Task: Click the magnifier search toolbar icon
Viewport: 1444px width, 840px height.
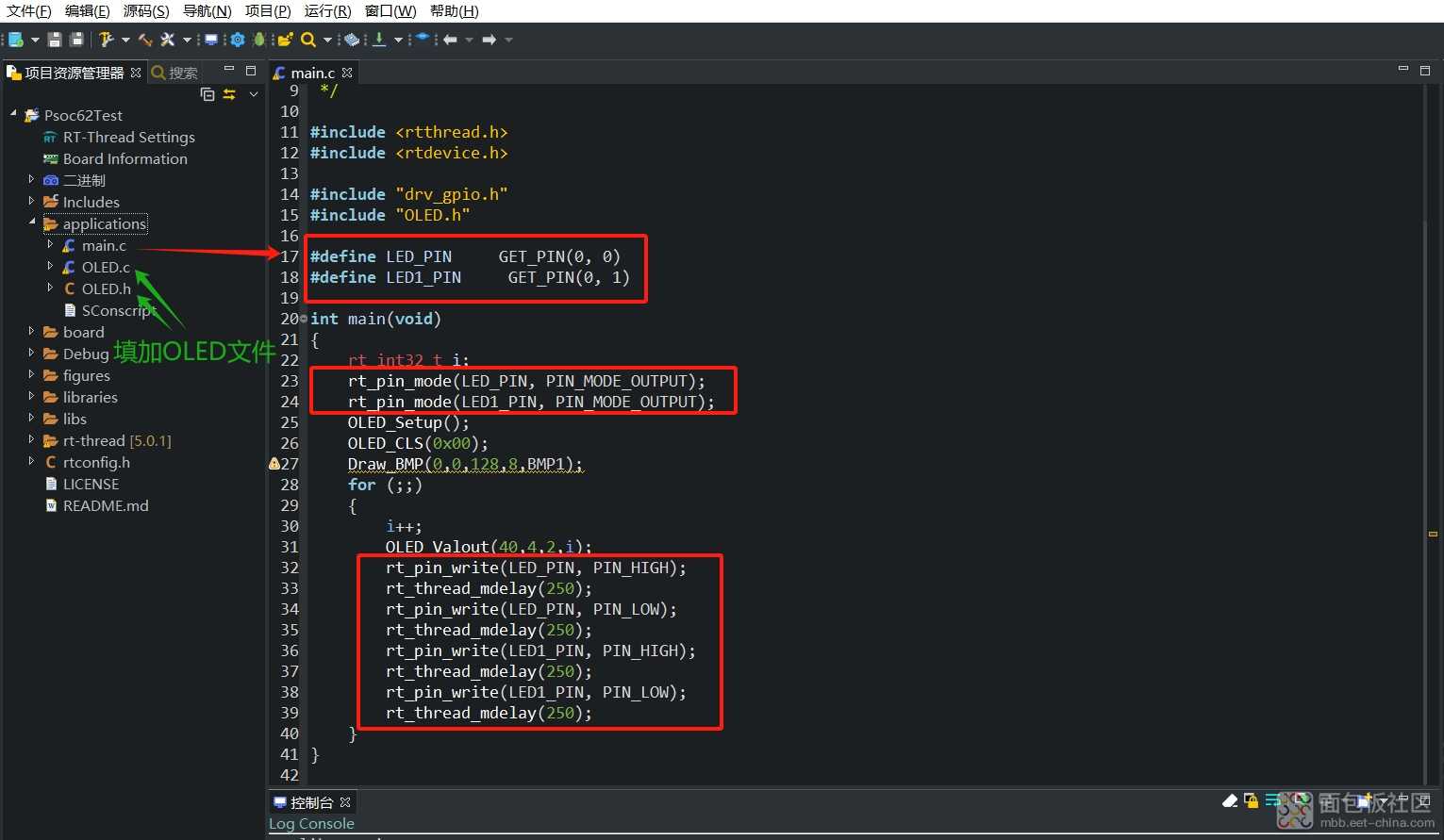Action: pos(308,40)
